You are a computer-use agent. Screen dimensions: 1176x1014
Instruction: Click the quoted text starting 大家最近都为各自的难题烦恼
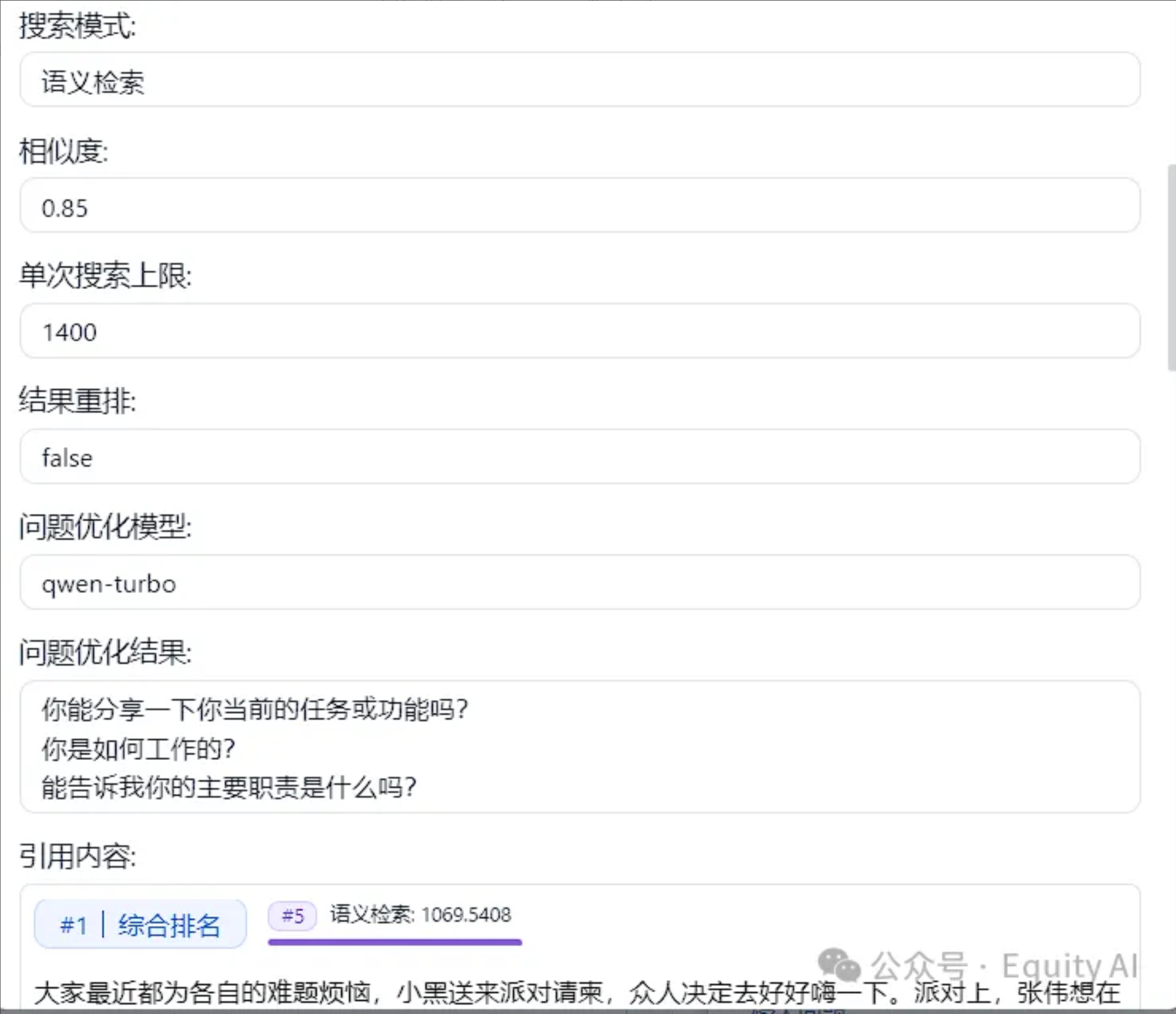point(578,992)
